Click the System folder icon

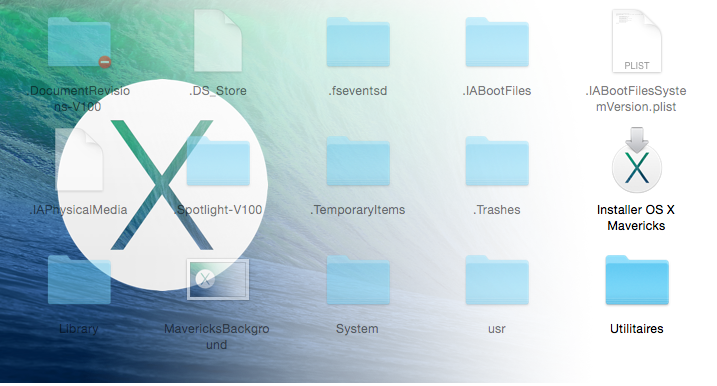coord(358,280)
